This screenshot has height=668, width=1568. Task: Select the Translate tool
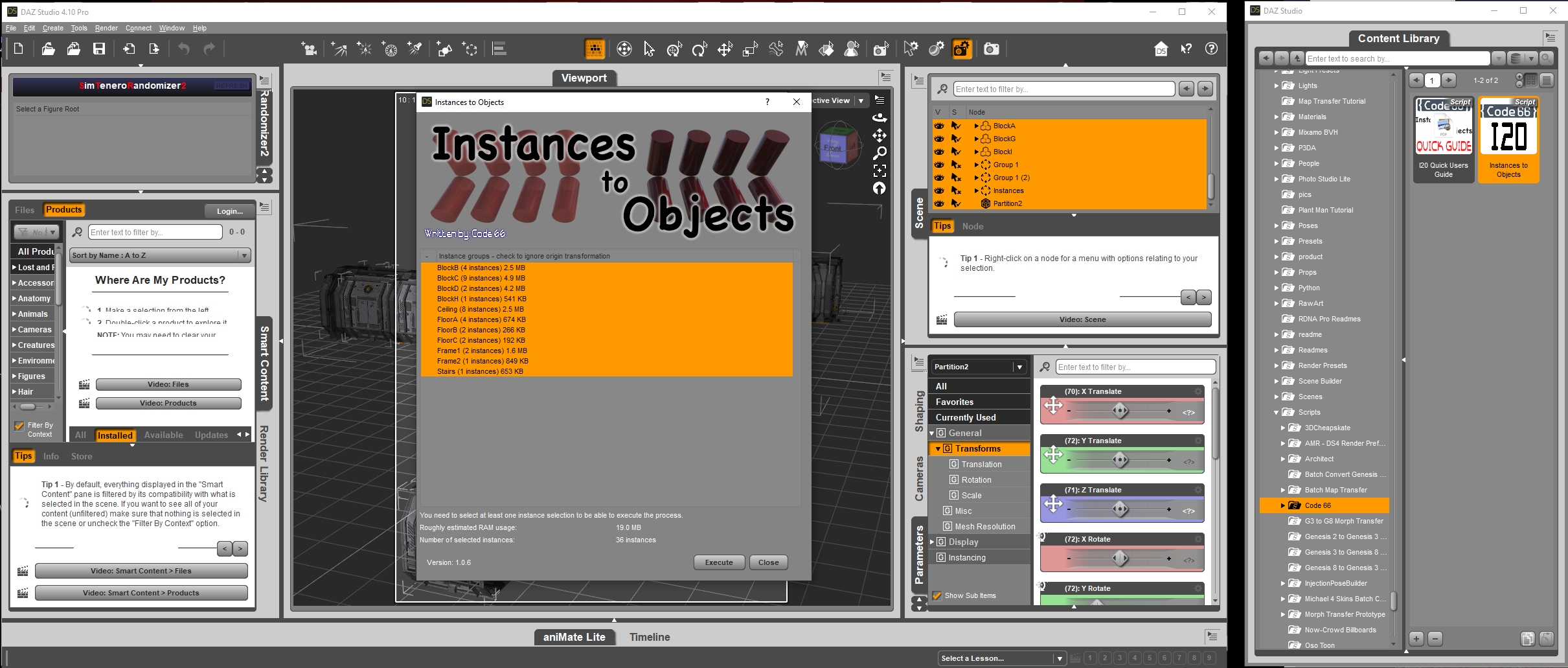(725, 49)
